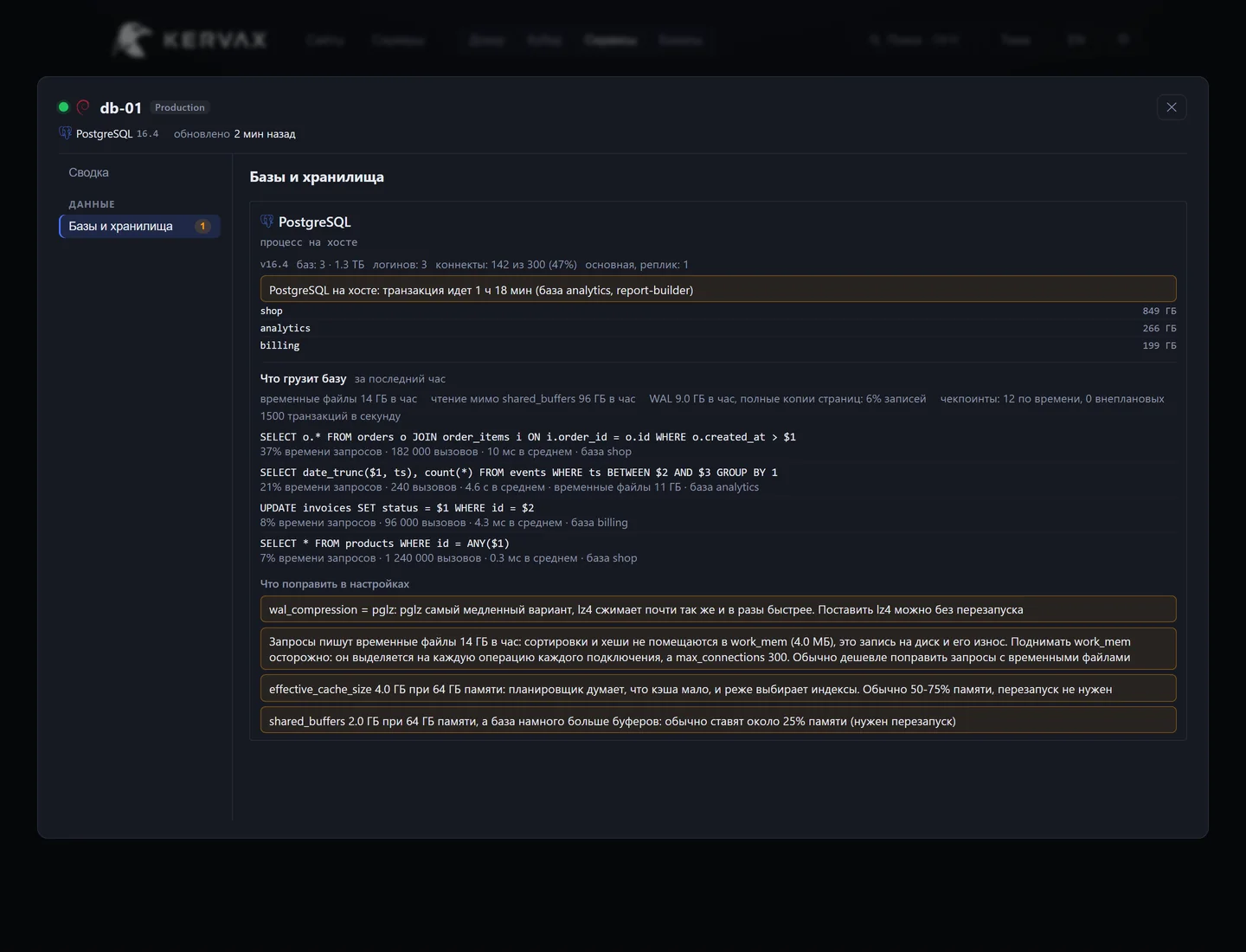Open the work_mem temporary files recommendation
The width and height of the screenshot is (1246, 952).
(x=718, y=649)
